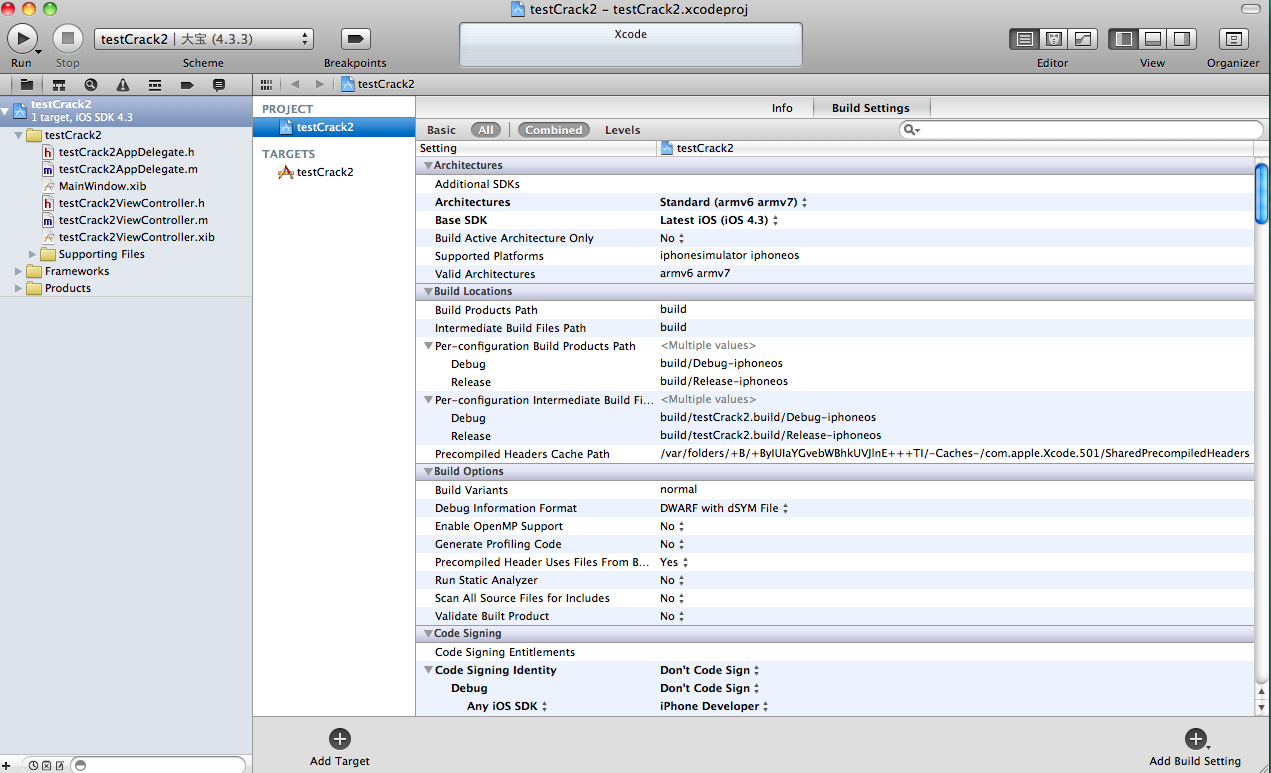Open testCrack2AppDelegate.h file
Viewport: 1271px width, 773px height.
pyautogui.click(x=126, y=152)
